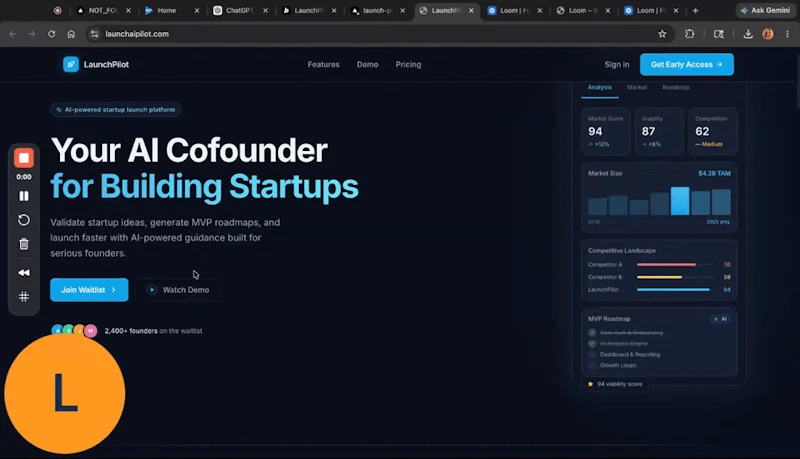The height and width of the screenshot is (459, 800).
Task: Click the 94 viability score badge
Action: (x=615, y=384)
